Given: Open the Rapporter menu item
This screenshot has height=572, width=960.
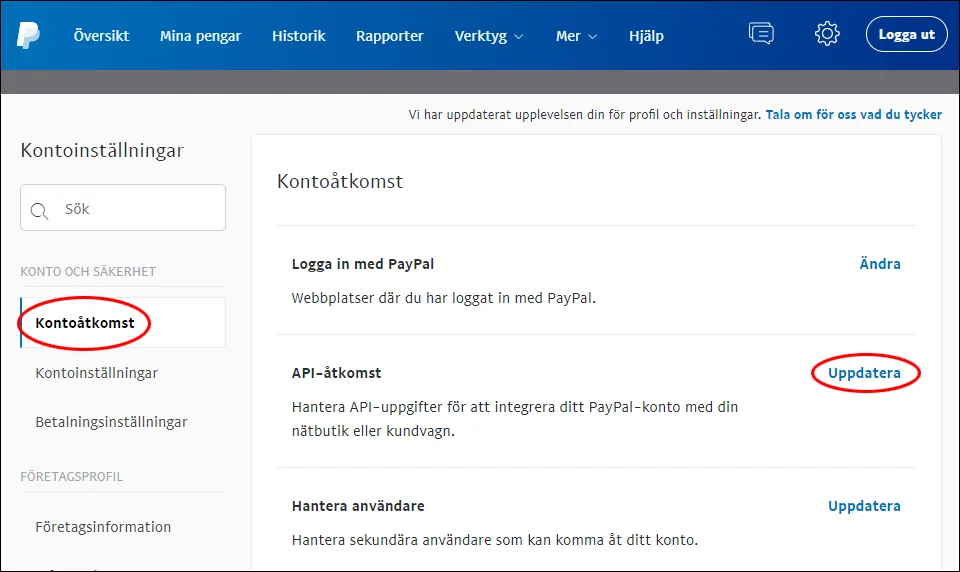Looking at the screenshot, I should tap(389, 36).
